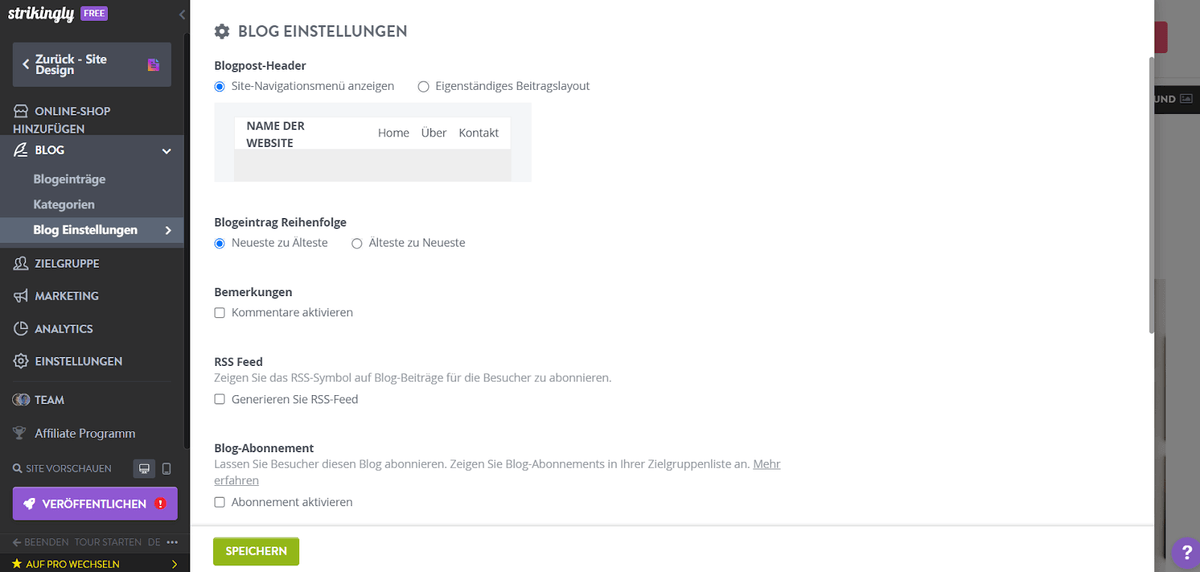Collapse the BLOG section chevron
Screen dimensions: 1200x572
point(167,151)
